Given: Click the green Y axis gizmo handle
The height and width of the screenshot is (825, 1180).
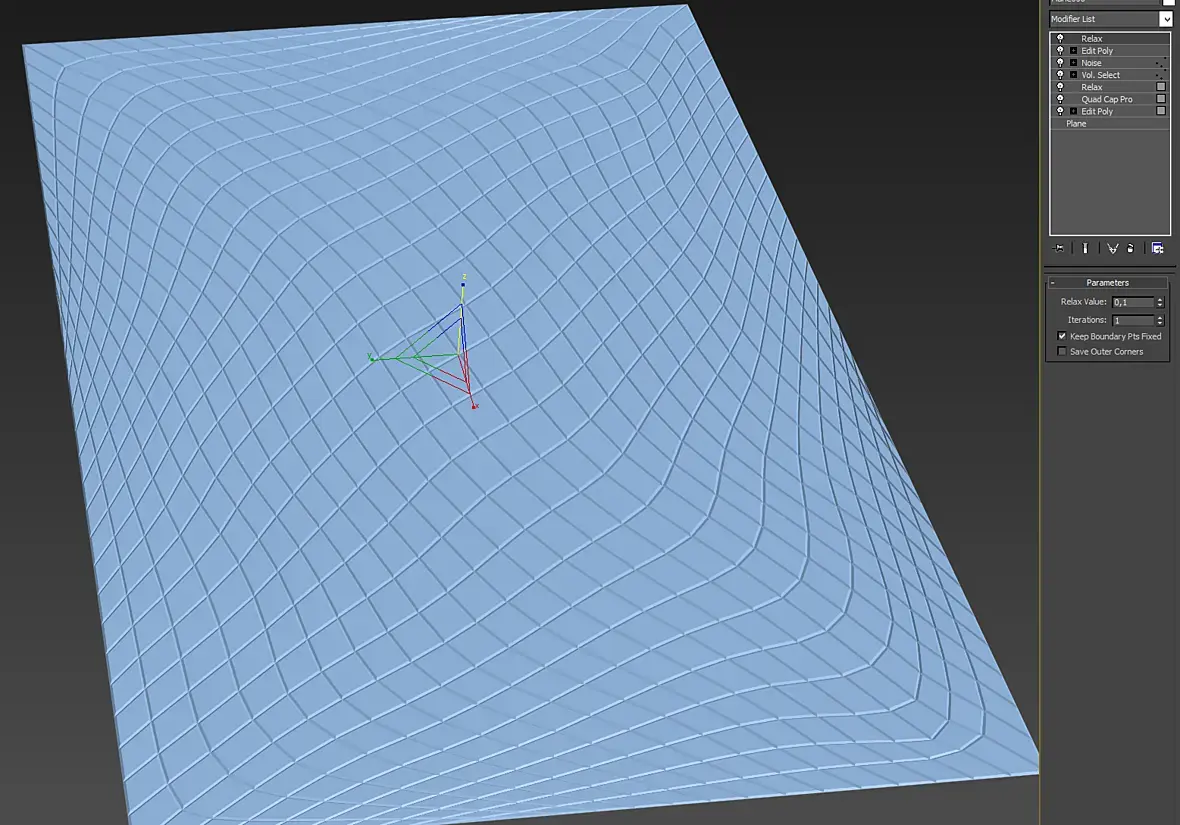Looking at the screenshot, I should click(372, 358).
